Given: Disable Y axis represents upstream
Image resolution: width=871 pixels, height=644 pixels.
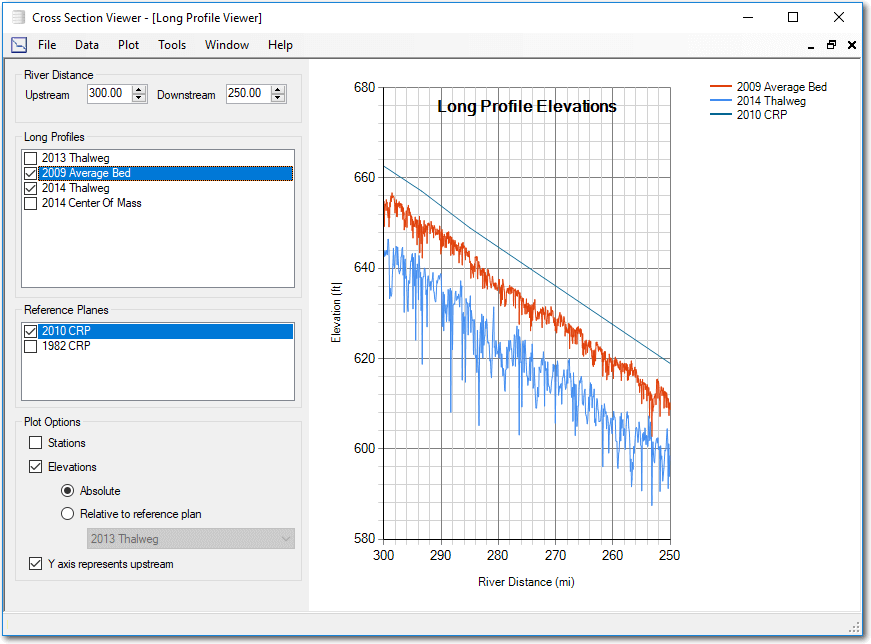Looking at the screenshot, I should tap(36, 563).
